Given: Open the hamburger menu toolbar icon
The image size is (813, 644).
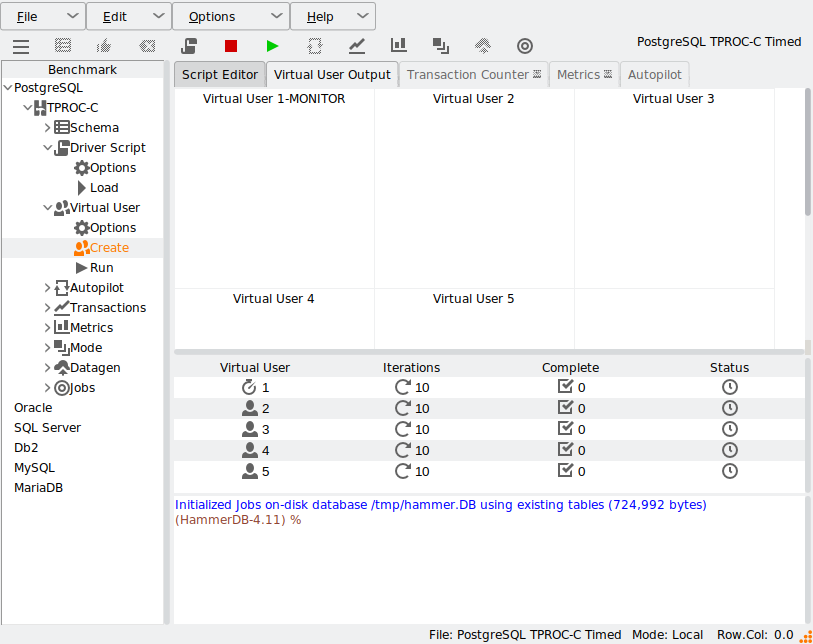Looking at the screenshot, I should [21, 46].
